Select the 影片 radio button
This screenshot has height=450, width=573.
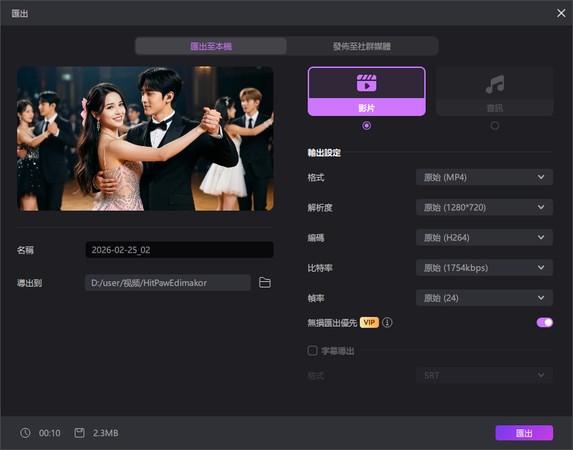point(367,126)
